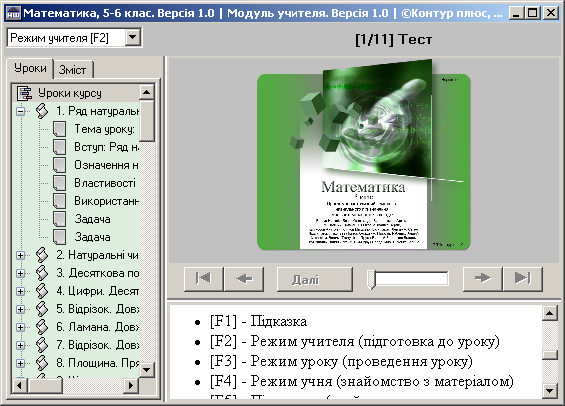The width and height of the screenshot is (565, 406).
Task: Go to previous slide arrow button
Action: 244,279
